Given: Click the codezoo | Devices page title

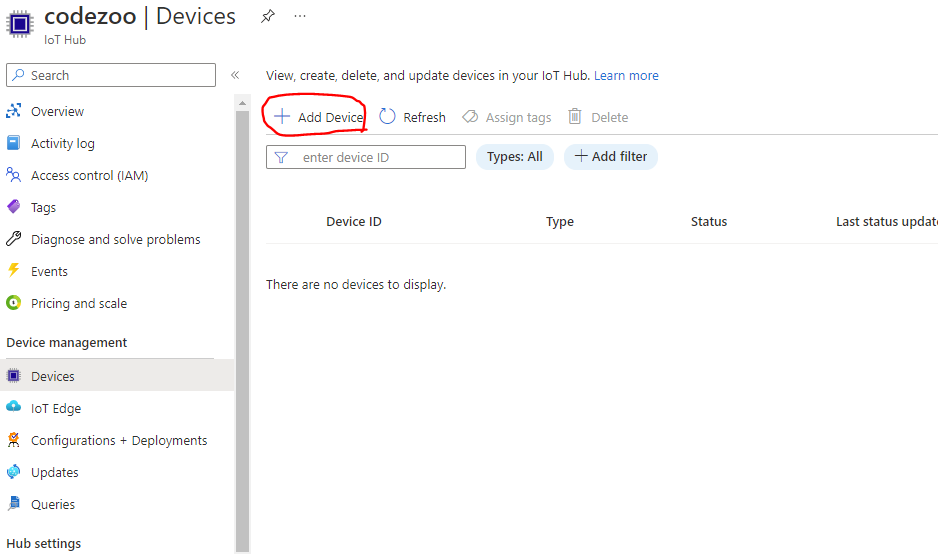Looking at the screenshot, I should tap(140, 16).
